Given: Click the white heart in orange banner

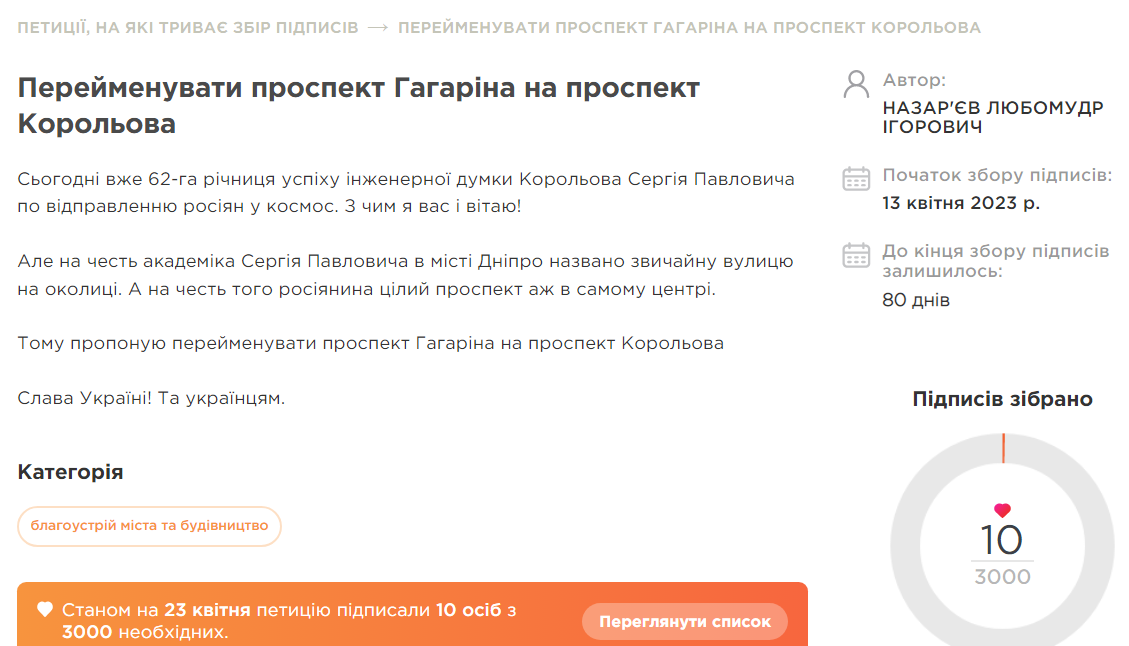Looking at the screenshot, I should pos(45,609).
